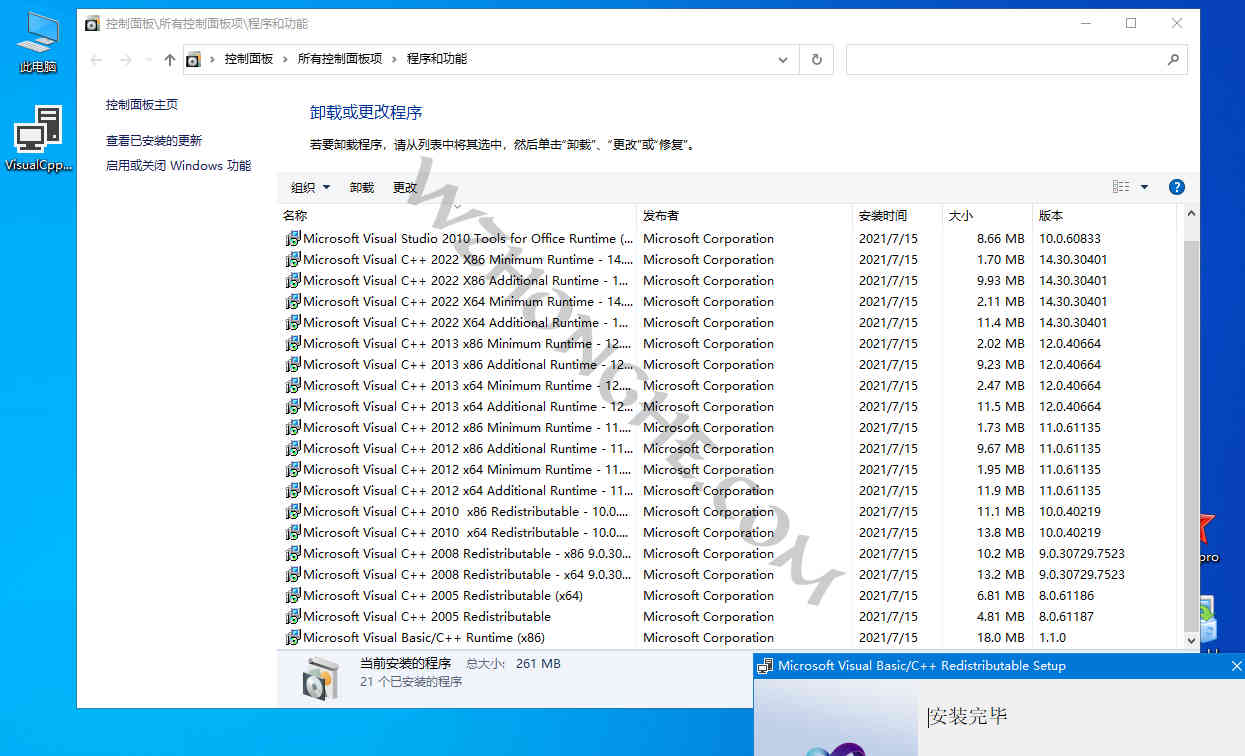Click the Control Panel icon in the address bar
The image size is (1245, 756).
pos(193,59)
